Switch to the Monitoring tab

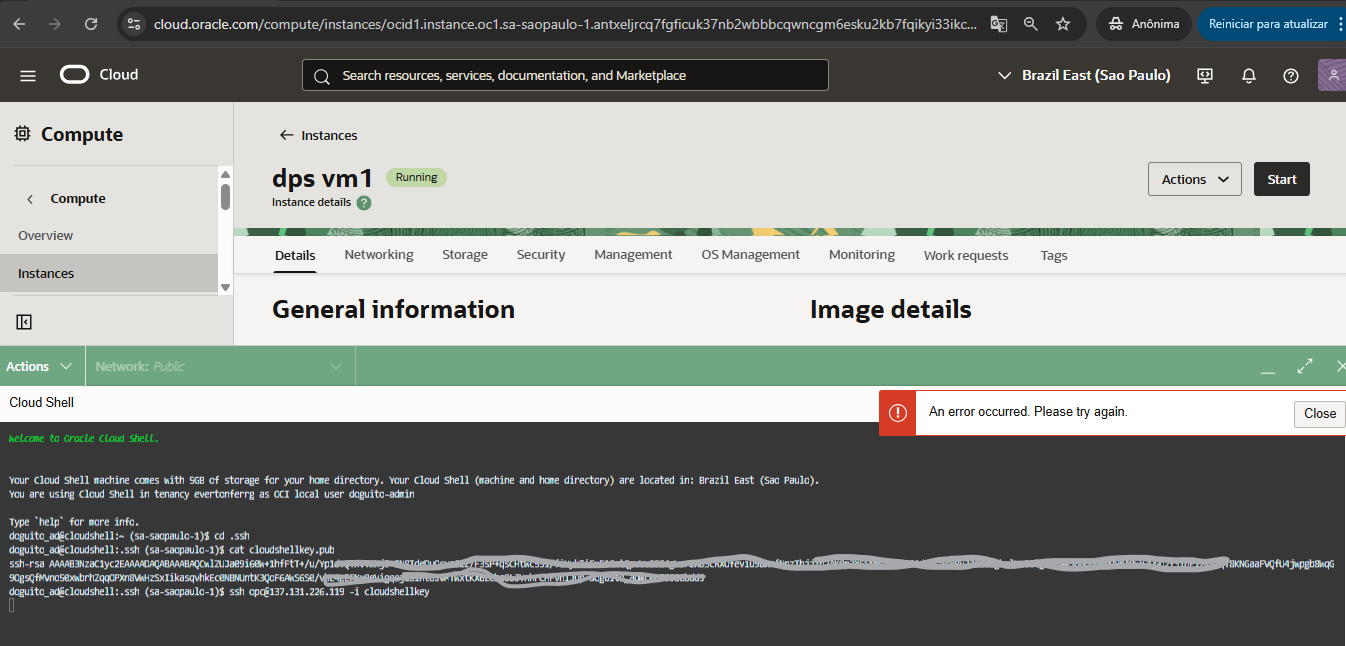tap(862, 255)
